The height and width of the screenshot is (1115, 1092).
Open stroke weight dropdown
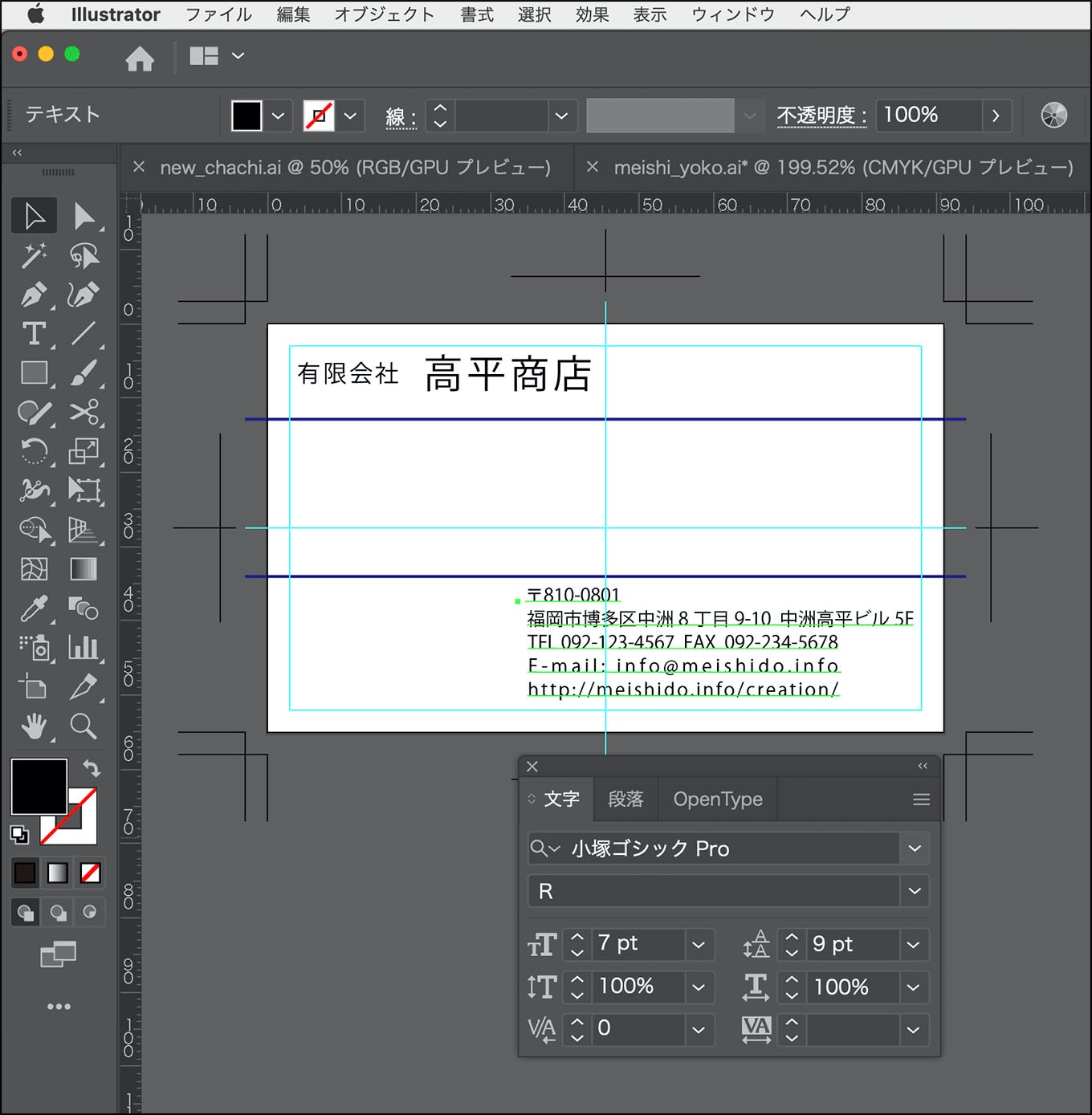(x=561, y=116)
